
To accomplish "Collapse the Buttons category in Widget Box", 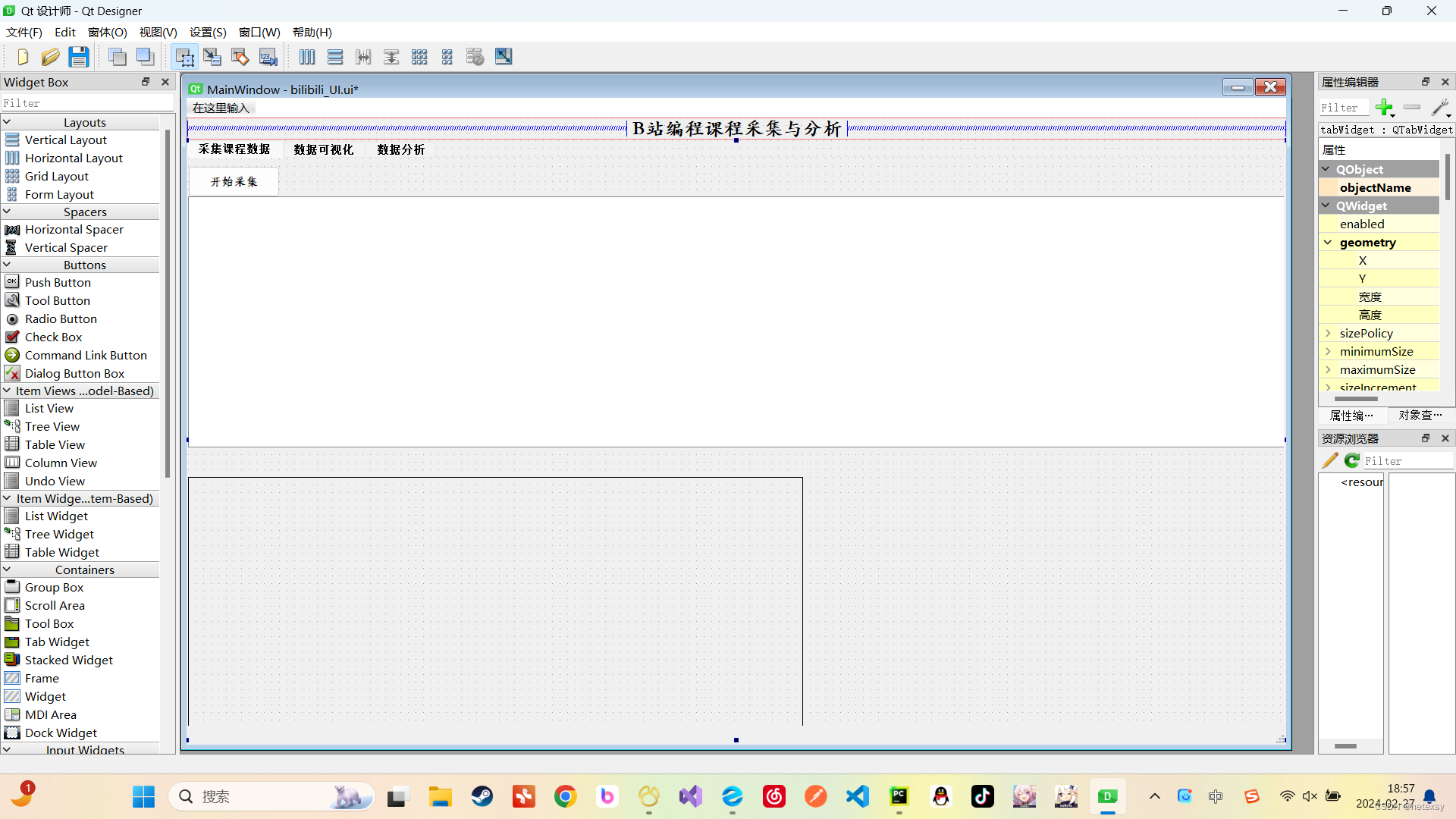I will pyautogui.click(x=7, y=265).
